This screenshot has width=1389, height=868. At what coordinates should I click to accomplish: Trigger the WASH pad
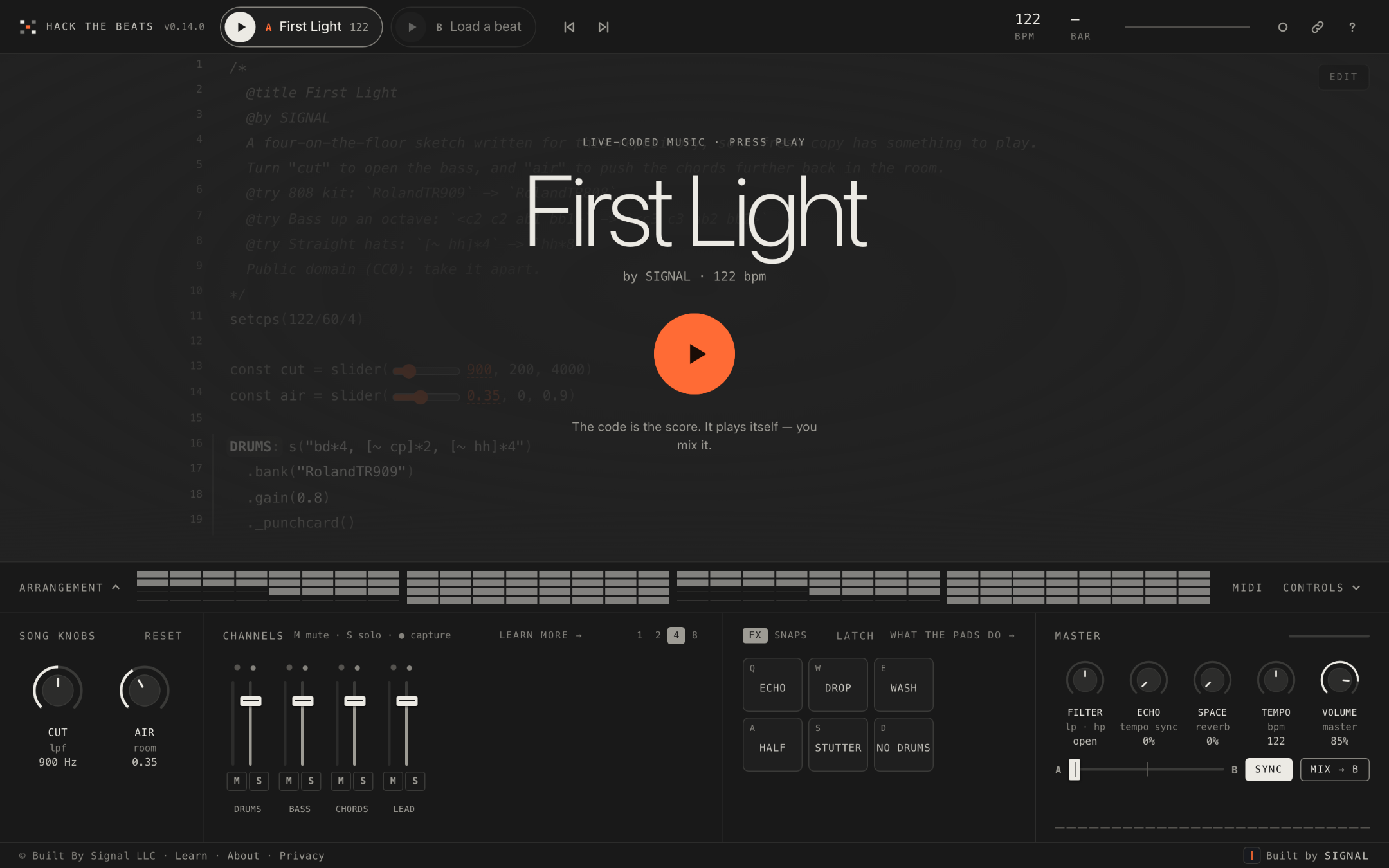tap(903, 684)
